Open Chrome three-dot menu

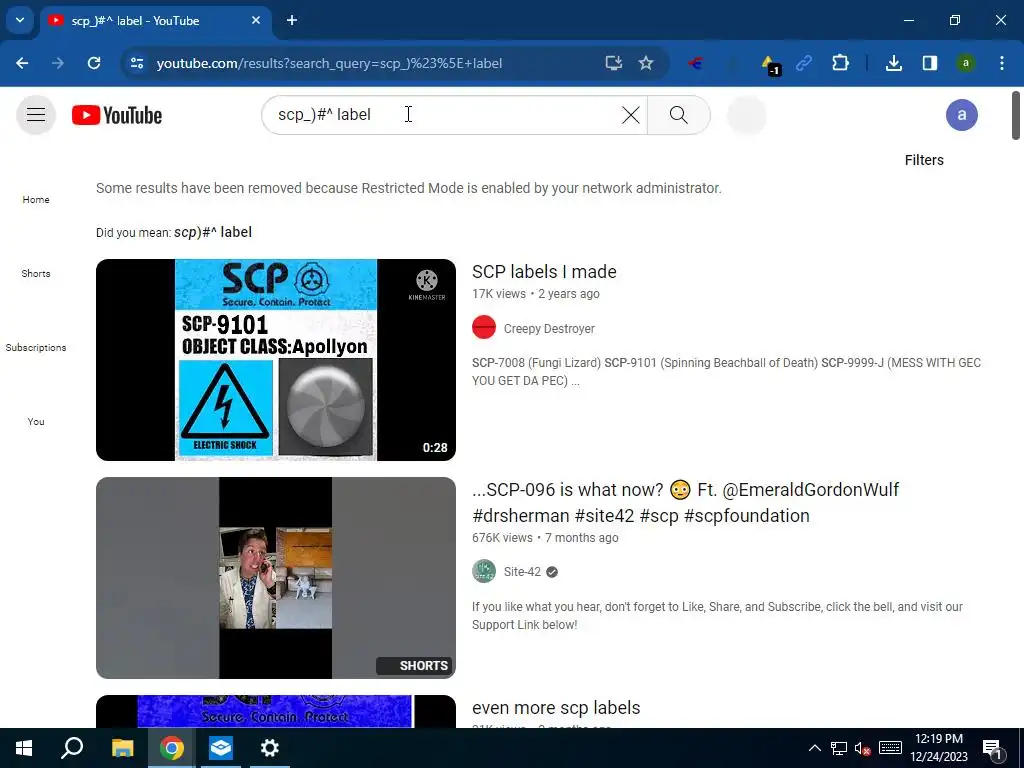pos(1002,63)
